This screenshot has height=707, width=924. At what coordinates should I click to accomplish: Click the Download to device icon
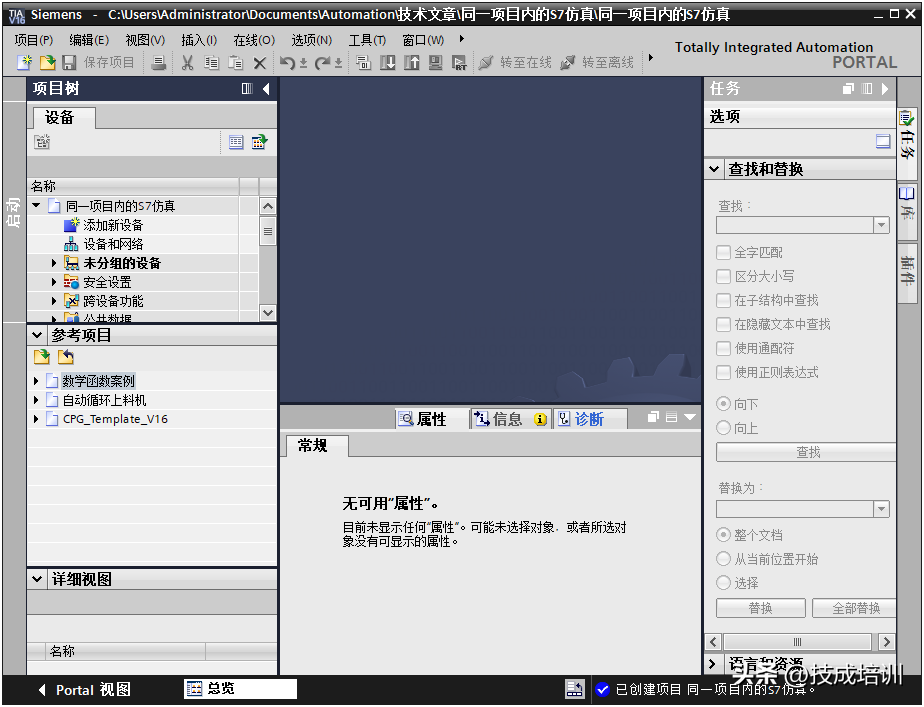click(x=388, y=62)
